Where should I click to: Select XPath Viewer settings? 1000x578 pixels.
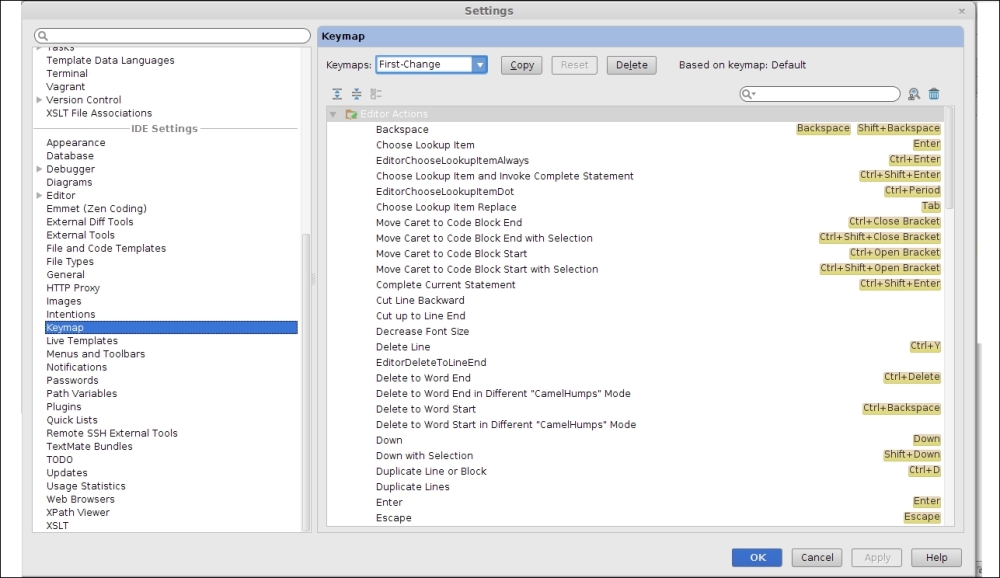click(77, 512)
